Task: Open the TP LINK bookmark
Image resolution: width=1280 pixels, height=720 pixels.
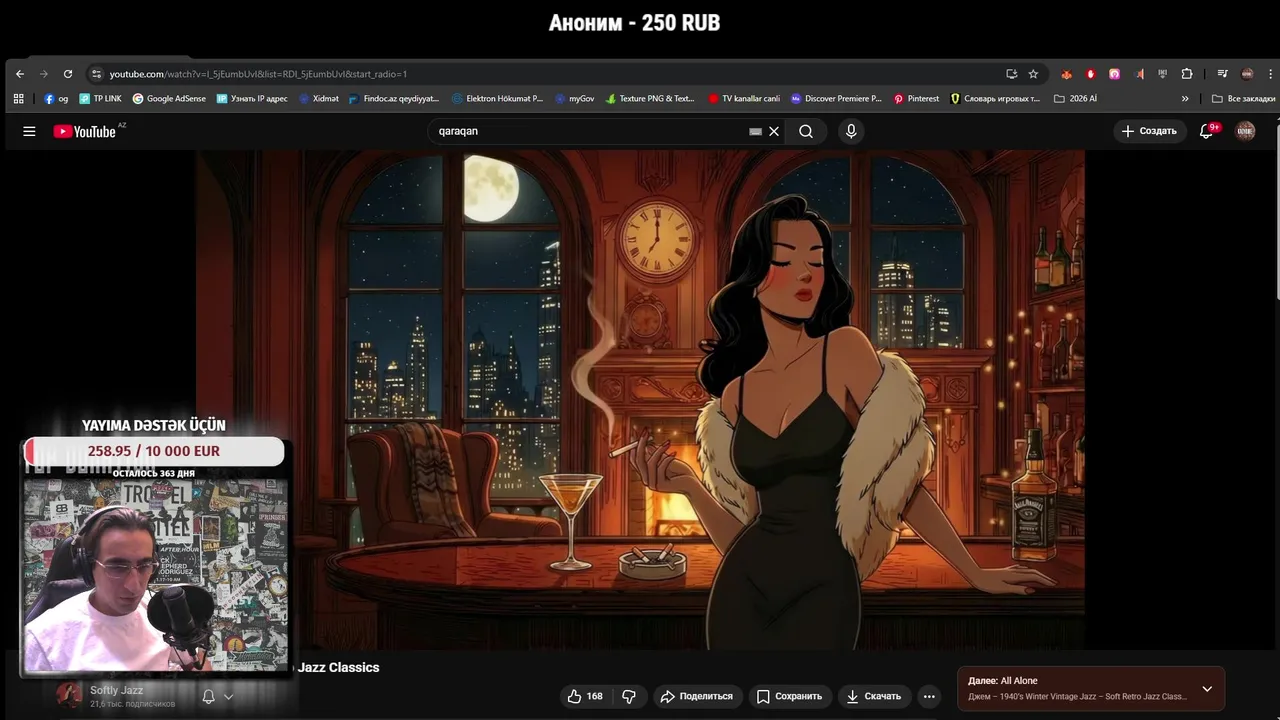Action: point(100,99)
